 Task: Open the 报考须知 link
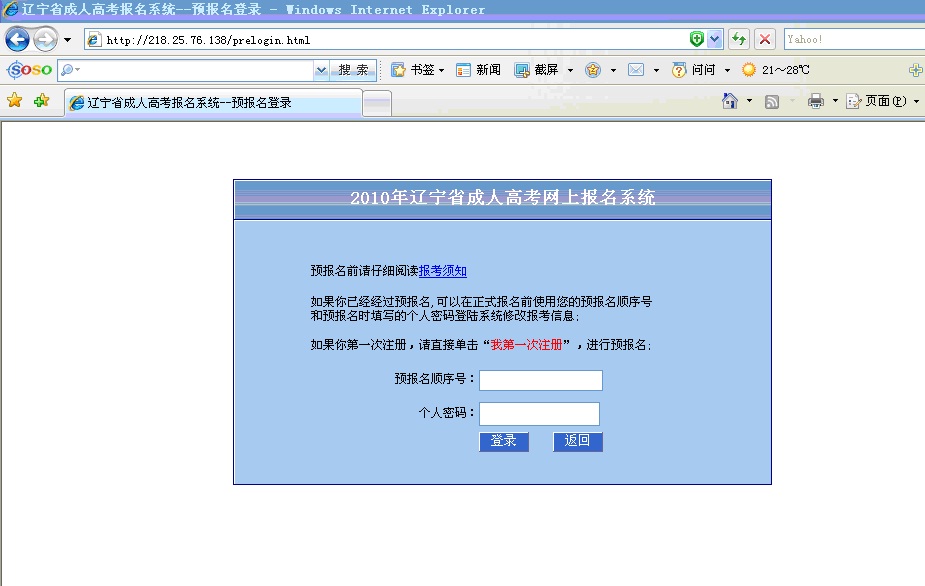click(x=442, y=271)
